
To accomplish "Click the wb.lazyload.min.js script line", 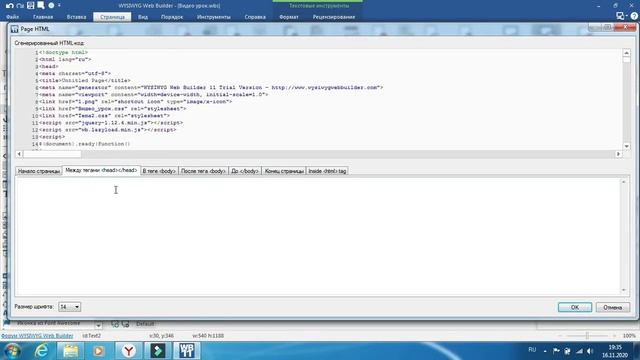I will pos(108,129).
